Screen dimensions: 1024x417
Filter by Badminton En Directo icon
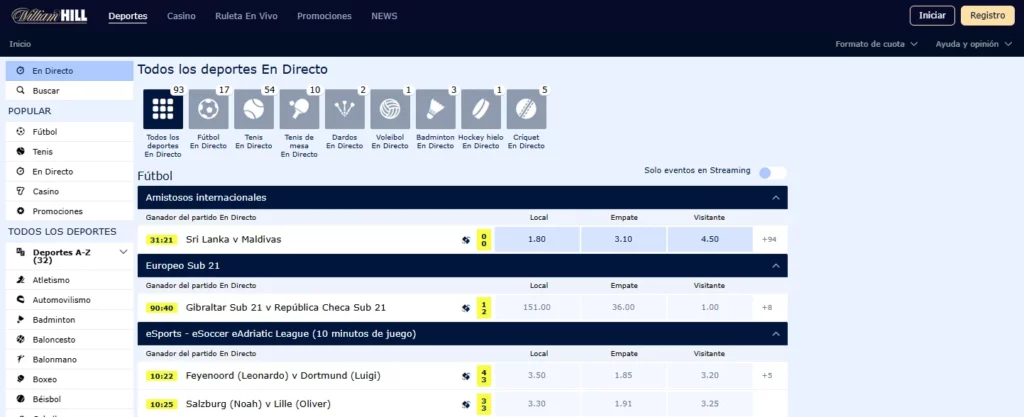436,109
